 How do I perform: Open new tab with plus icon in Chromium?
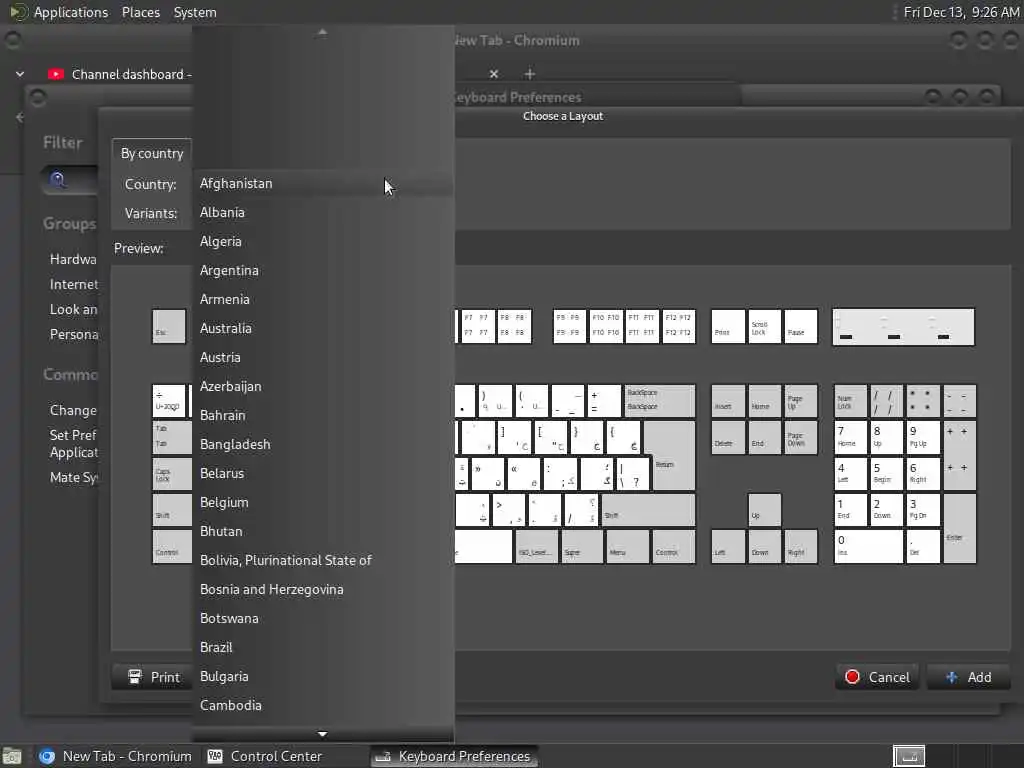coord(530,74)
